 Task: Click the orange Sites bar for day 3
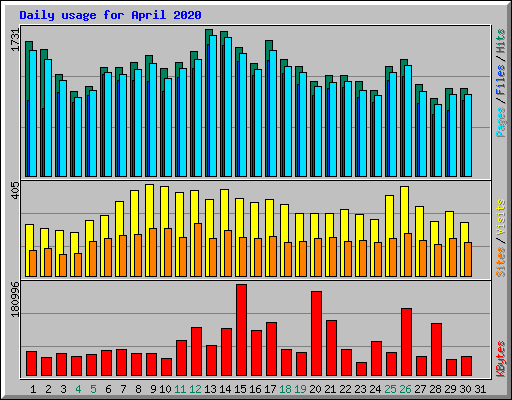pos(63,265)
